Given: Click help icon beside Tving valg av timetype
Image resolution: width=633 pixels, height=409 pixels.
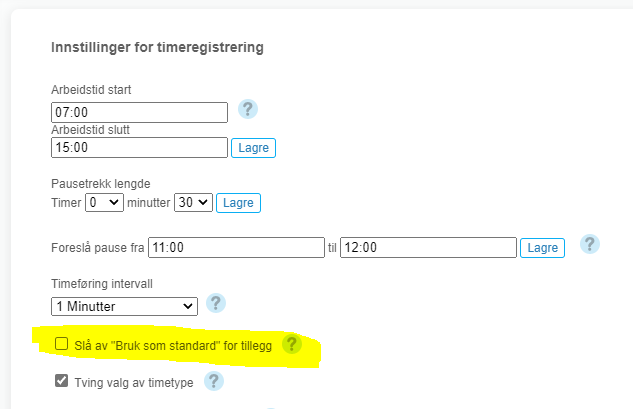Looking at the screenshot, I should (214, 380).
